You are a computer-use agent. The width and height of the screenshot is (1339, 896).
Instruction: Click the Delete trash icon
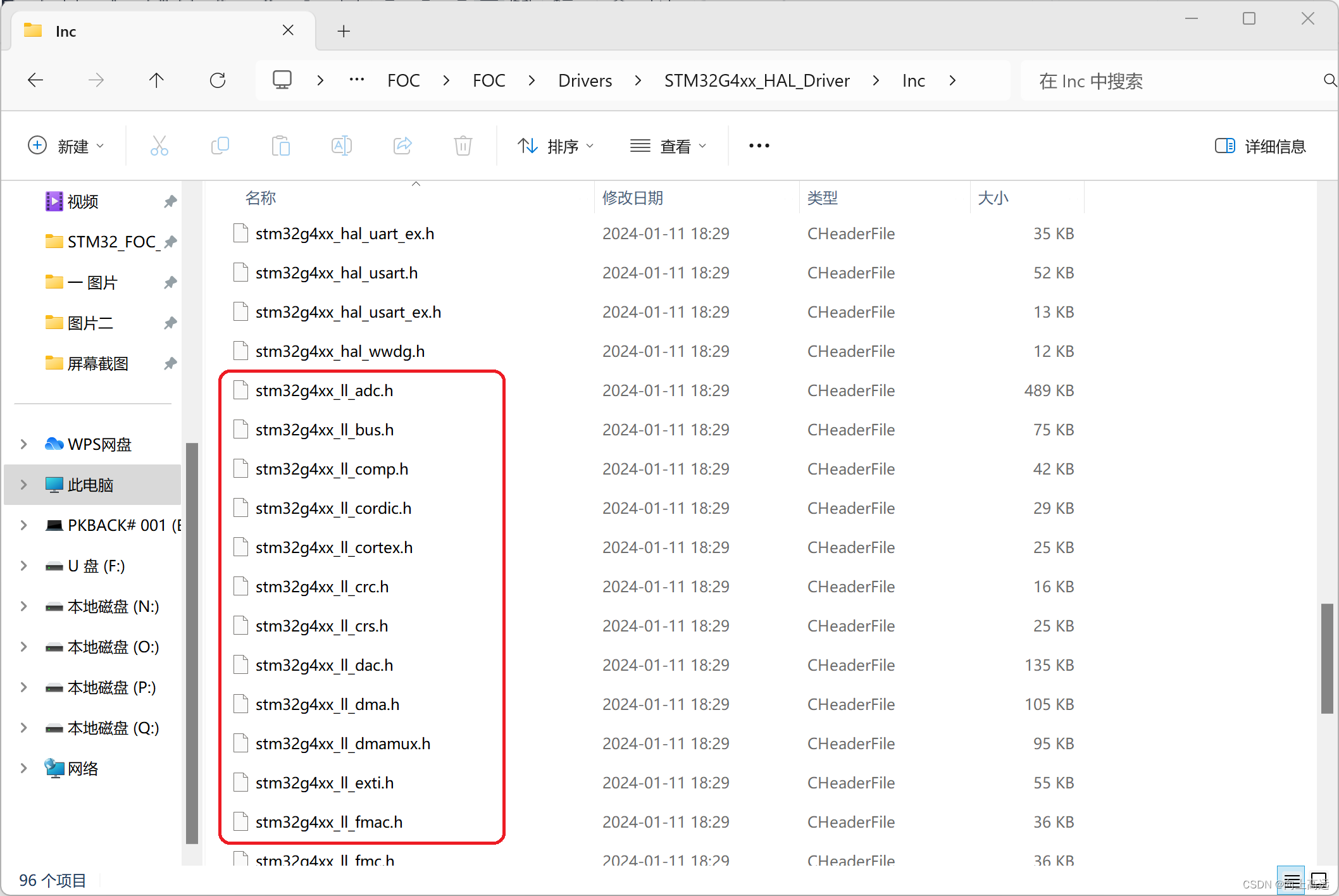(463, 146)
